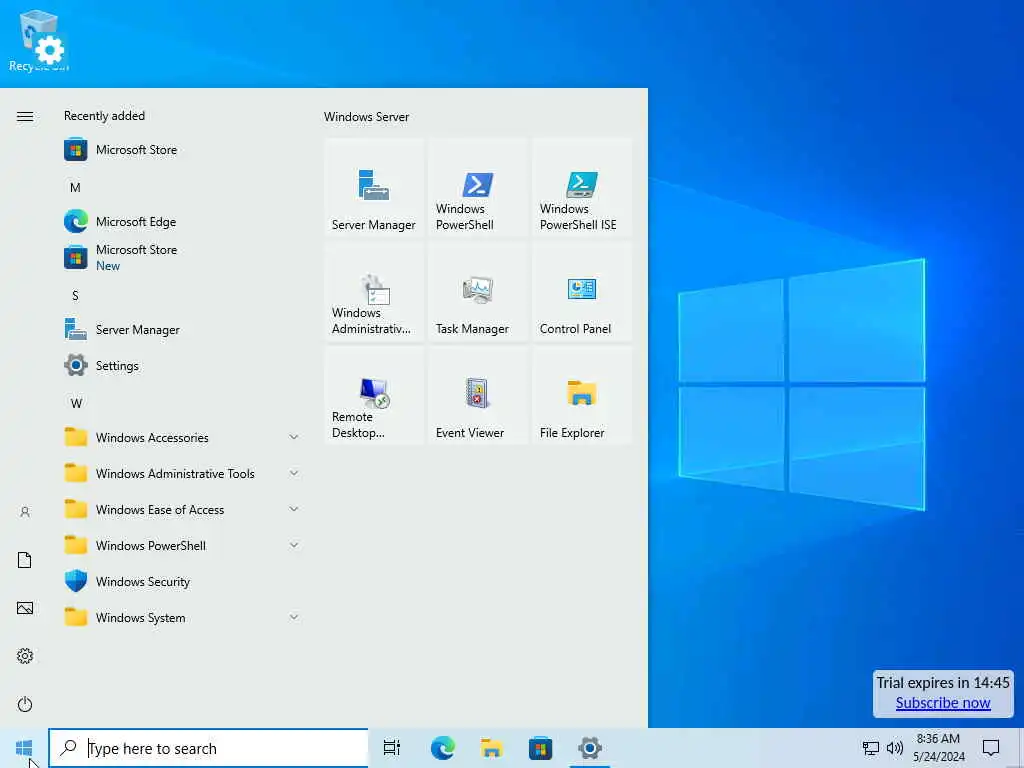Open Server Manager in the app list
Screen dimensions: 1024x768
183,329
